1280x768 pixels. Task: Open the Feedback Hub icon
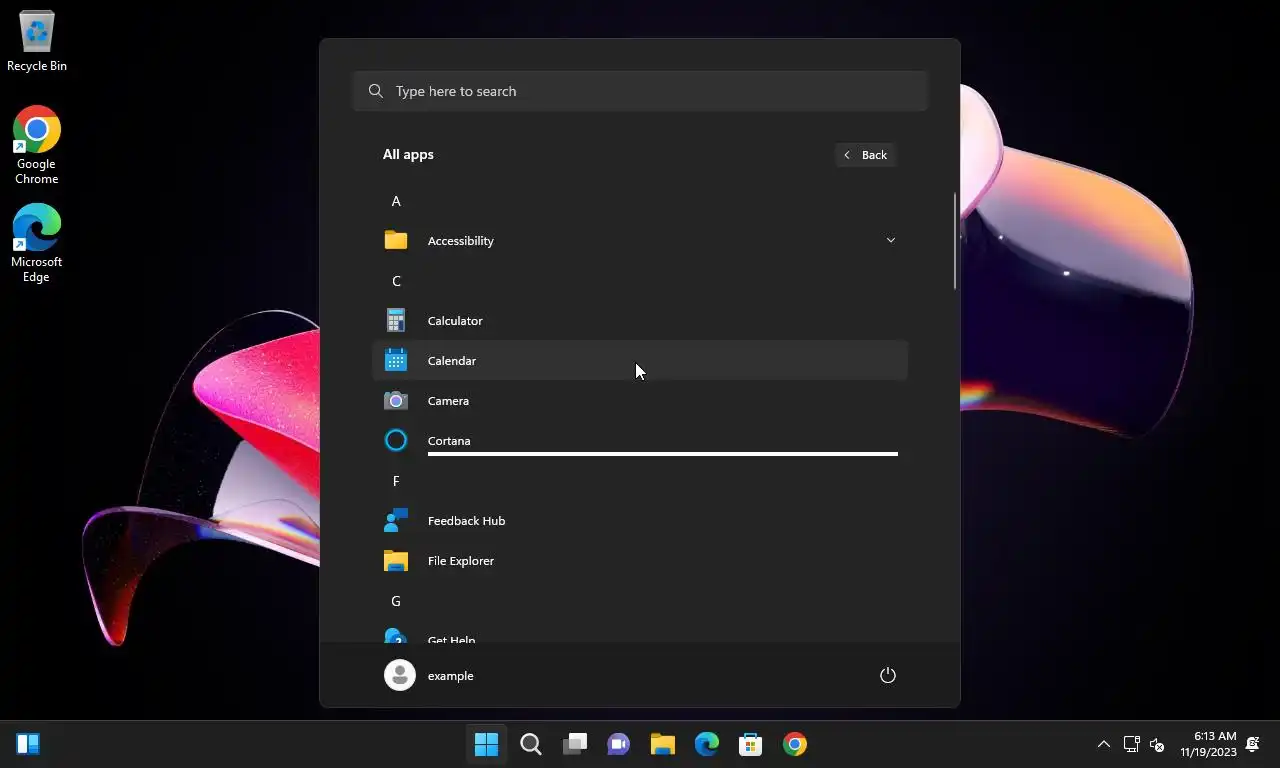click(396, 520)
